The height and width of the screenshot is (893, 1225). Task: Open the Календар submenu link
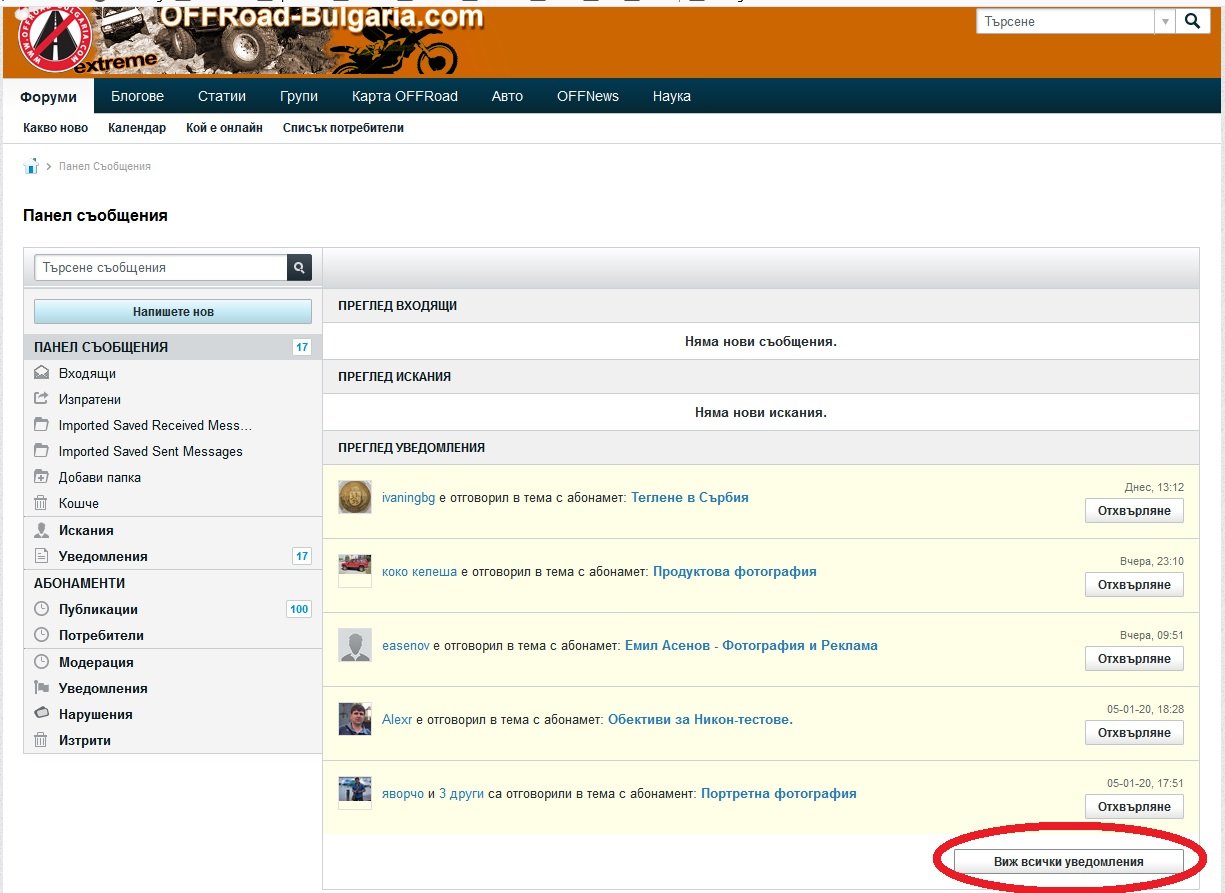(137, 128)
